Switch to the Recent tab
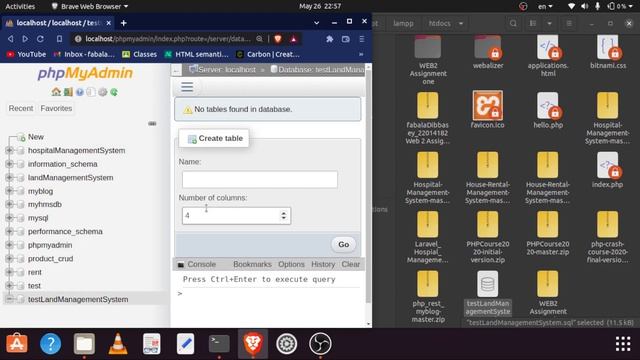This screenshot has width=640, height=360. (21, 108)
